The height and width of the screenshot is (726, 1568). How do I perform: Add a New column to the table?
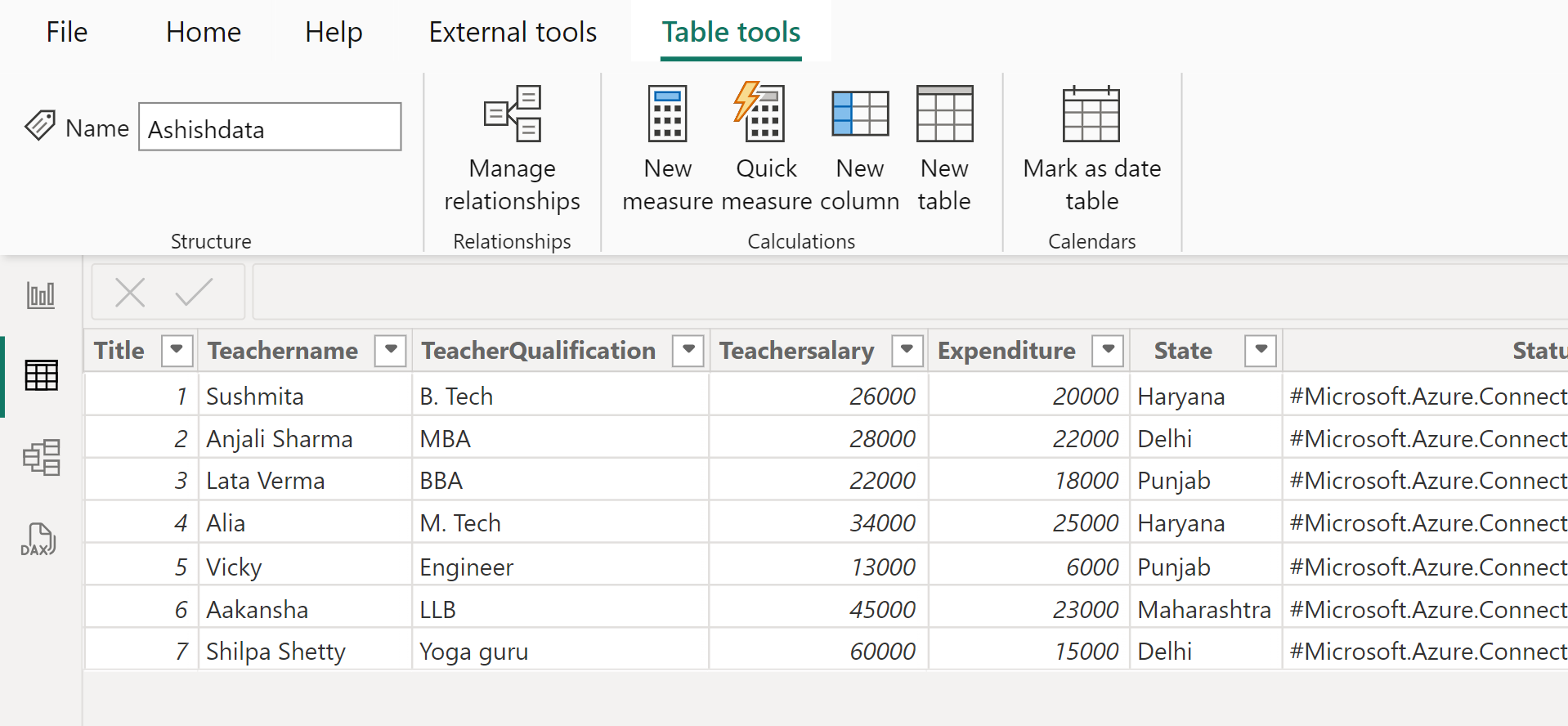click(859, 114)
